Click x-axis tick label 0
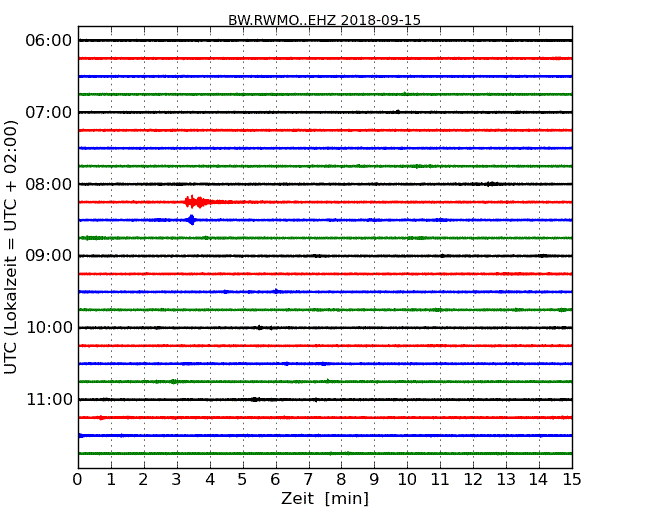The image size is (650, 520). [78, 480]
